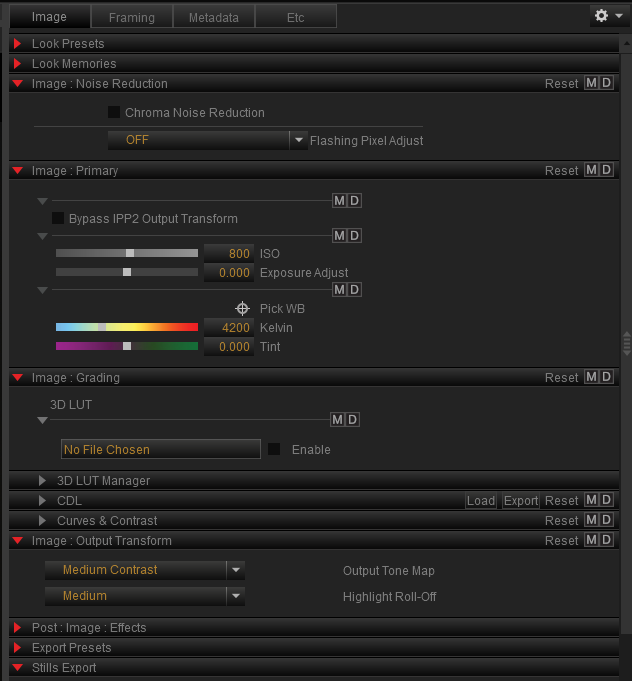This screenshot has height=681, width=632.
Task: Check the 3D LUT Enable box
Action: 274,449
